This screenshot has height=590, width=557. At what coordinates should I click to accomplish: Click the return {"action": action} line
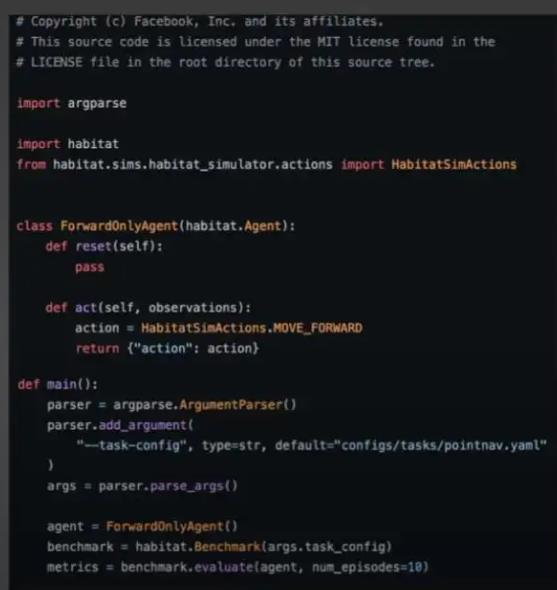(167, 348)
